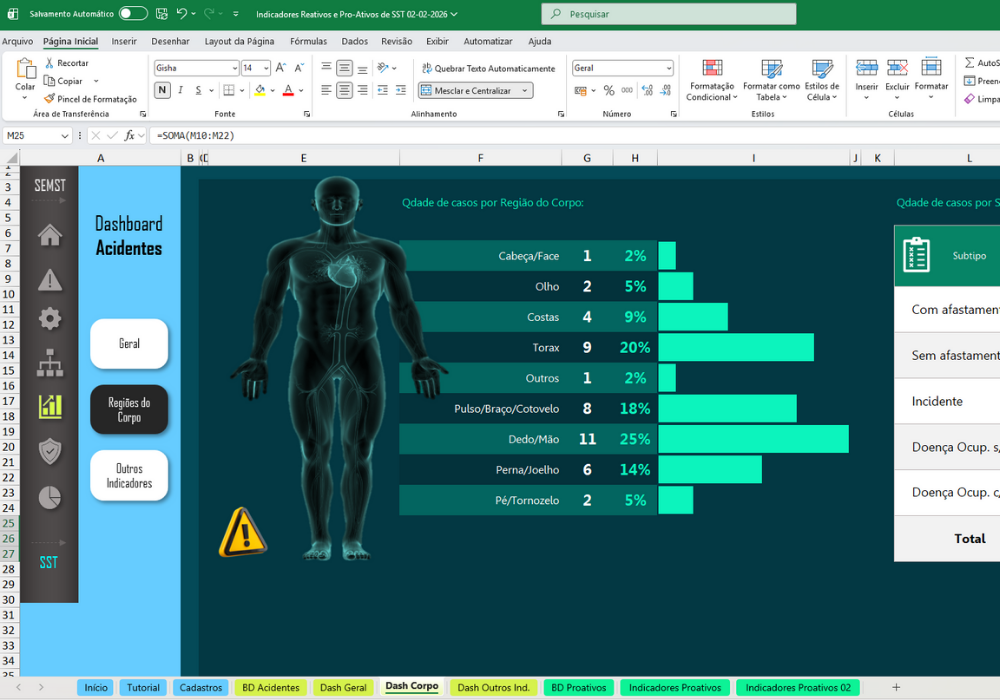
Task: Click the Excluir cells icon
Action: [897, 68]
